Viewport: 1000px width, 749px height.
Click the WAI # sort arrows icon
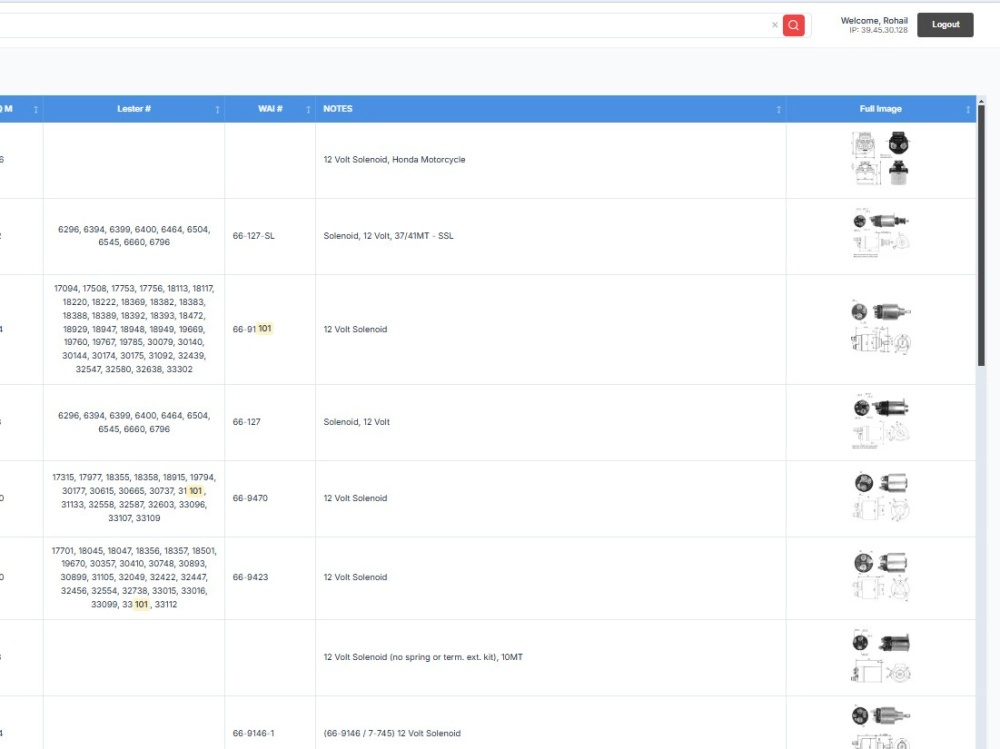(308, 110)
